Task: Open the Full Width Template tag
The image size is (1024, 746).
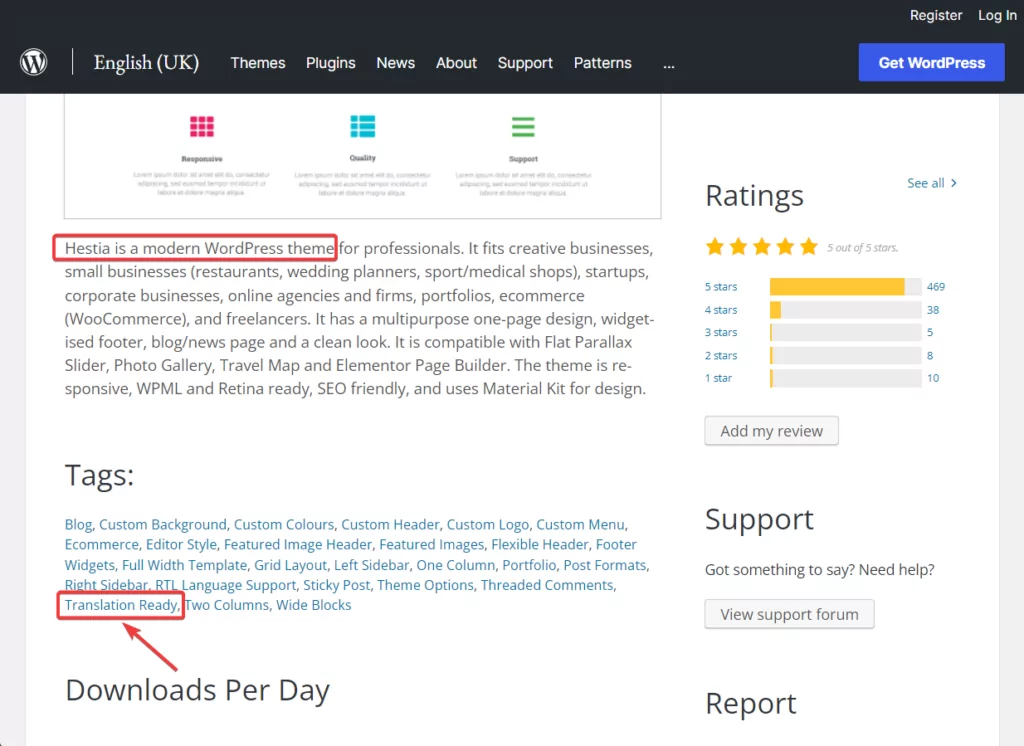Action: point(184,565)
